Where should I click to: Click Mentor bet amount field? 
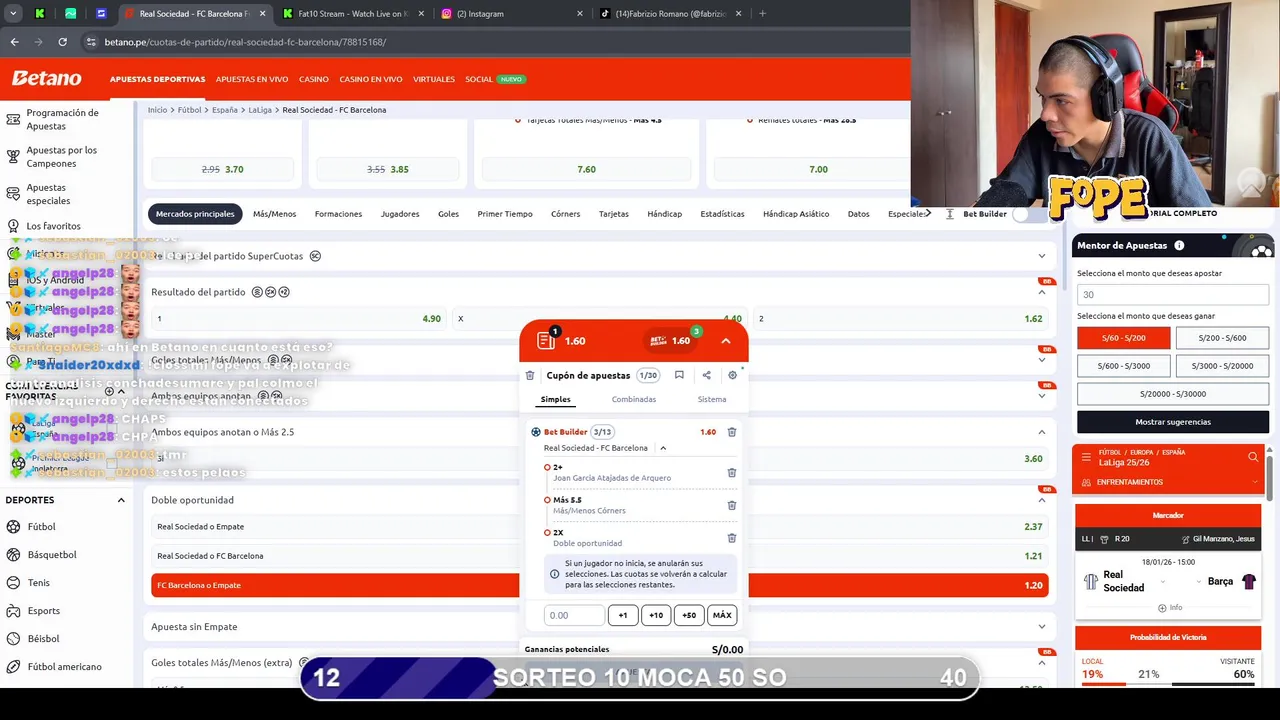tap(1173, 295)
